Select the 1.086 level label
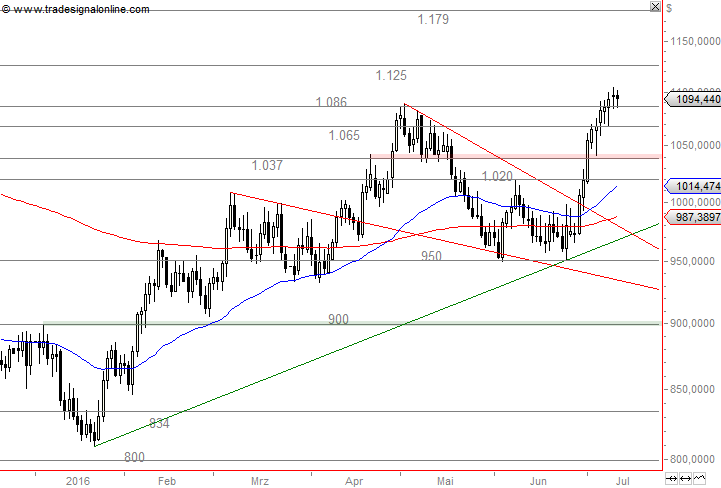This screenshot has width=721, height=488. coord(331,102)
